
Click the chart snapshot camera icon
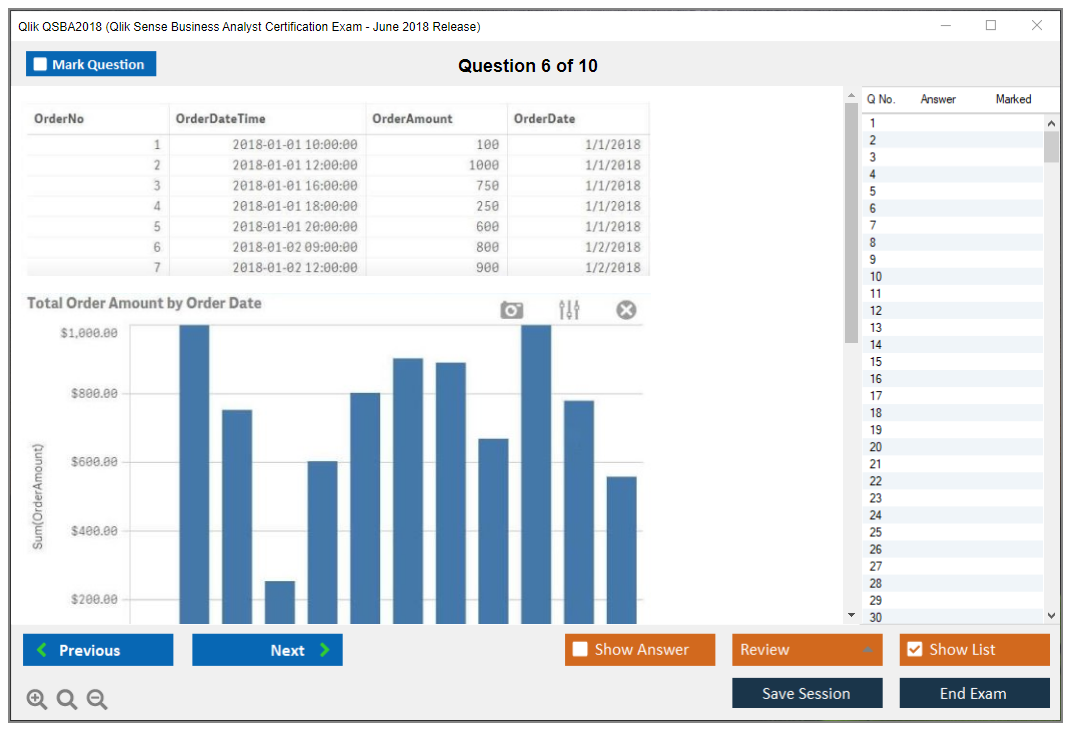512,310
